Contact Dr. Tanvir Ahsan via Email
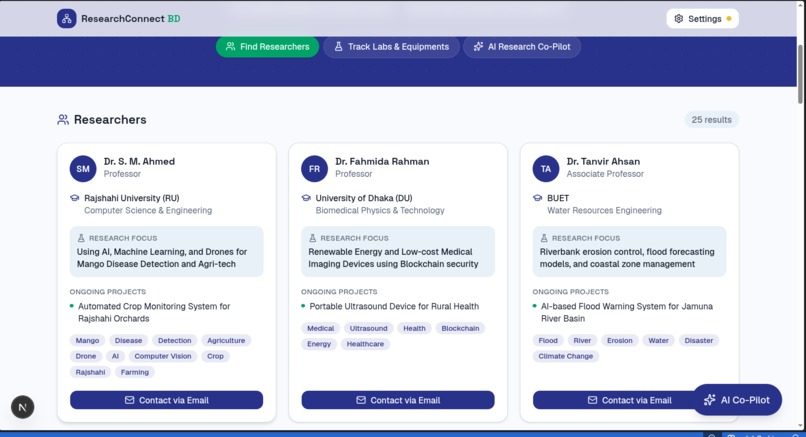Viewport: 806px width, 437px height. [x=612, y=400]
